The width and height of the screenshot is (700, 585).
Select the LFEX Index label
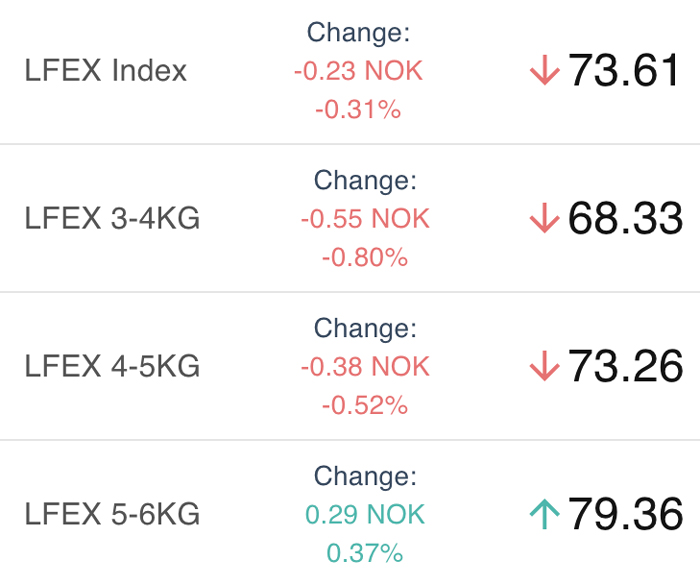point(105,71)
